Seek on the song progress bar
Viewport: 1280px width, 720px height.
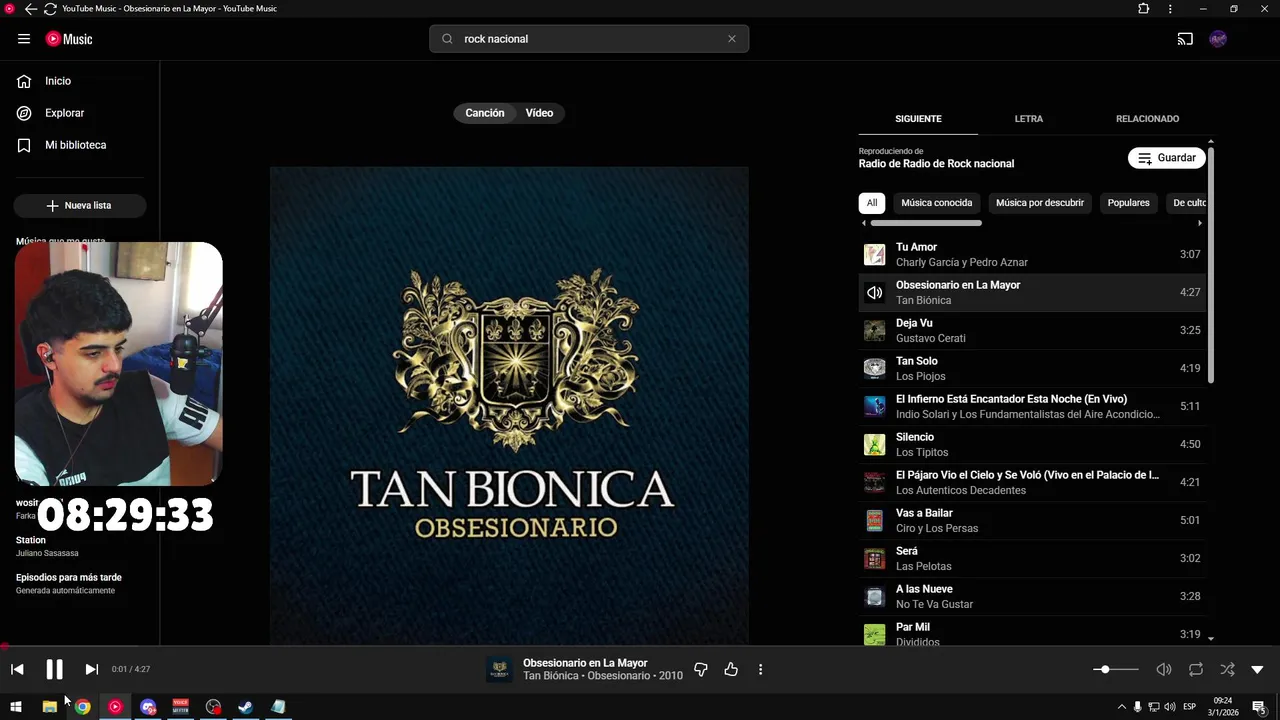coord(640,646)
